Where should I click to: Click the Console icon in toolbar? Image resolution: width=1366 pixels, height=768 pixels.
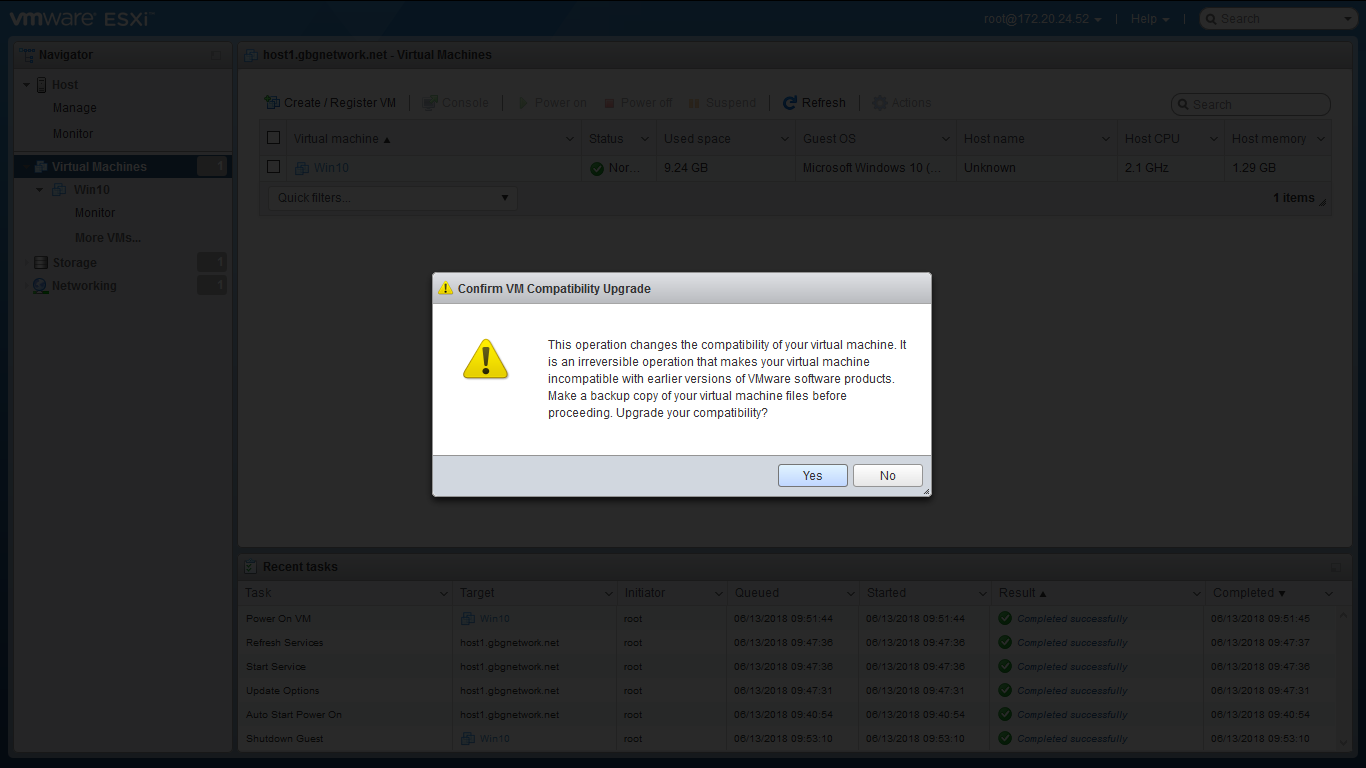430,103
